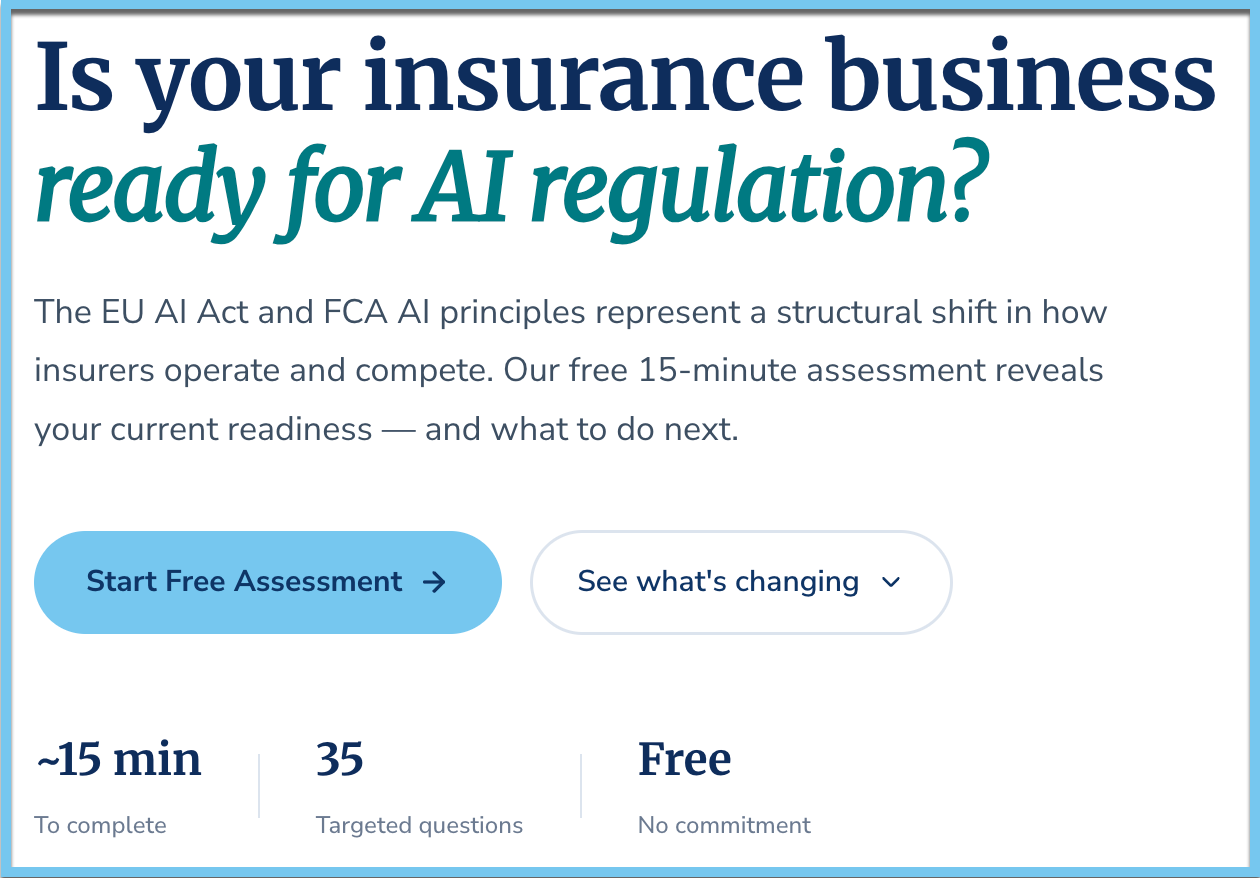Click the divider between 35 and Free
The width and height of the screenshot is (1260, 878).
[x=581, y=786]
